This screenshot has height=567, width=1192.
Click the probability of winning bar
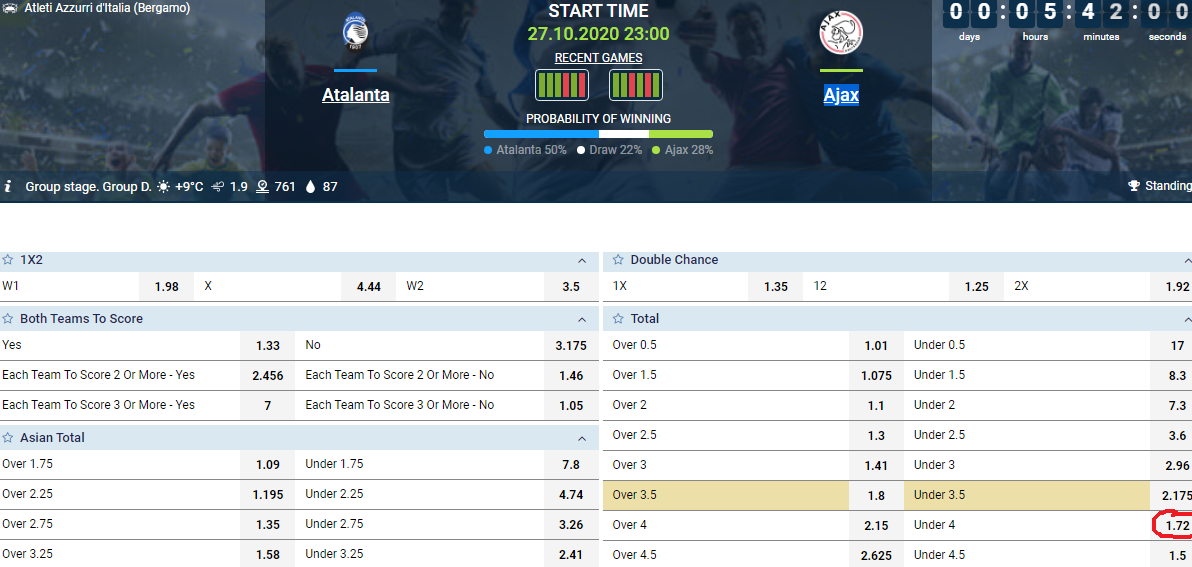(x=598, y=134)
